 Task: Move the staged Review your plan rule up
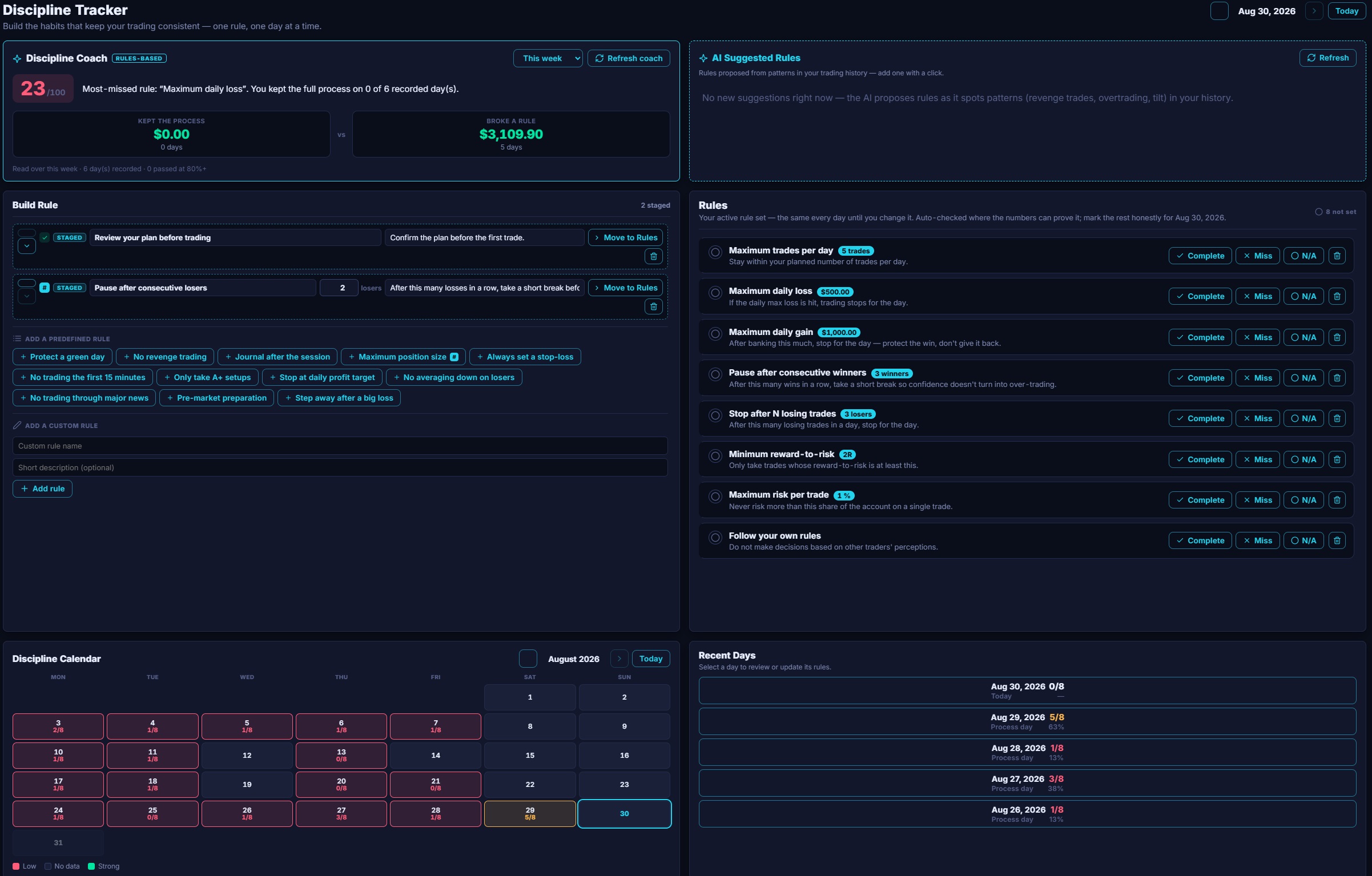click(x=27, y=233)
